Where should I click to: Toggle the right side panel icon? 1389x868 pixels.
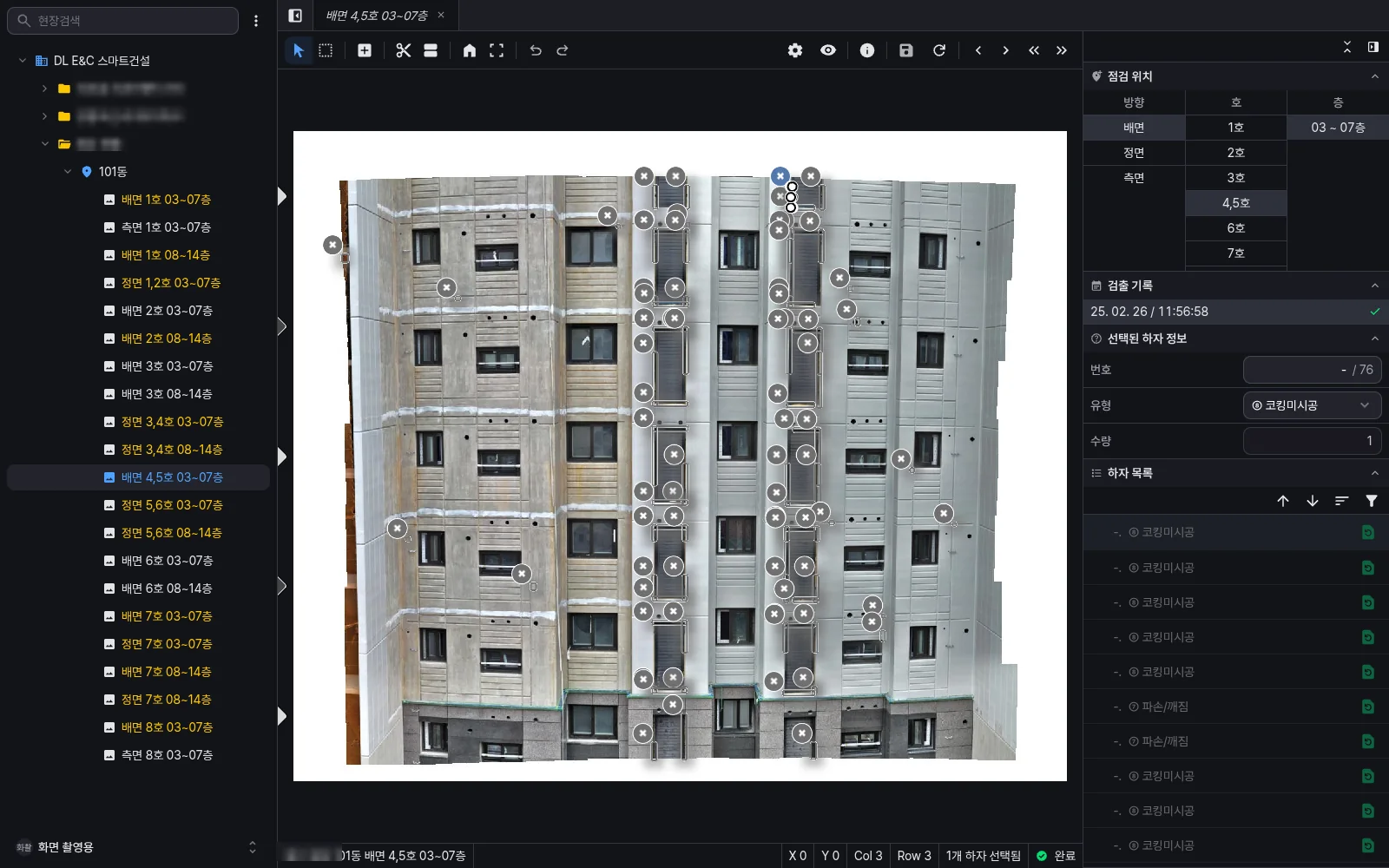(1373, 47)
